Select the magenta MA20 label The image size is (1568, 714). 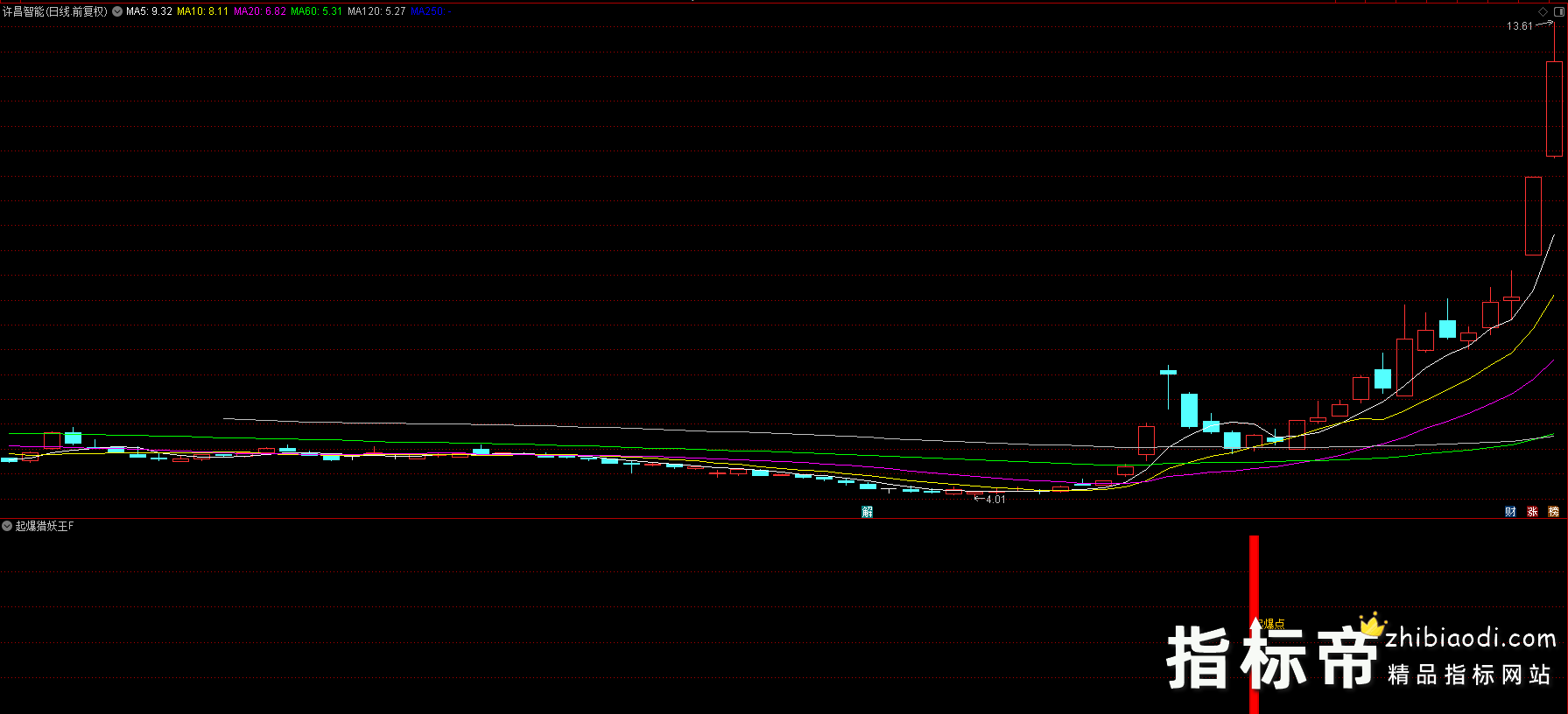tap(259, 11)
